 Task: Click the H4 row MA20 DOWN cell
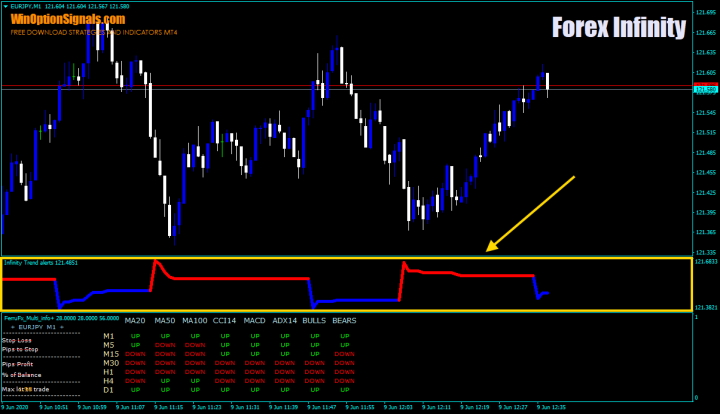[135, 381]
